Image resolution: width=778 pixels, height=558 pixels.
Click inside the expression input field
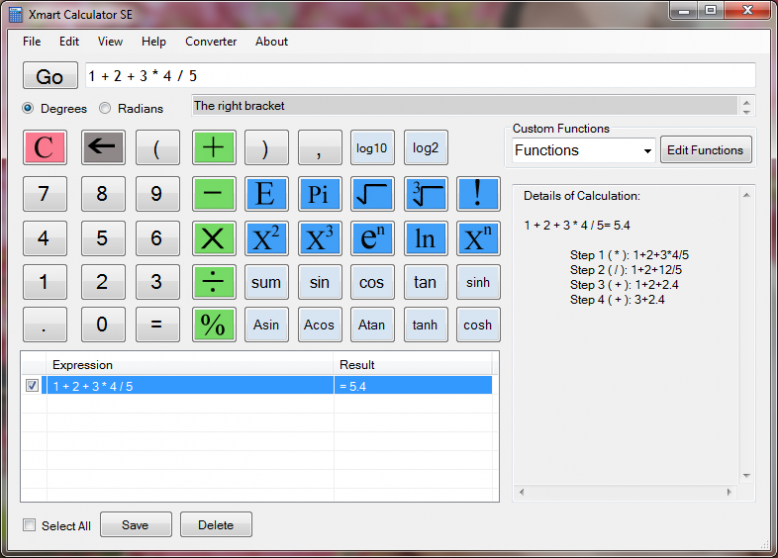pyautogui.click(x=420, y=75)
